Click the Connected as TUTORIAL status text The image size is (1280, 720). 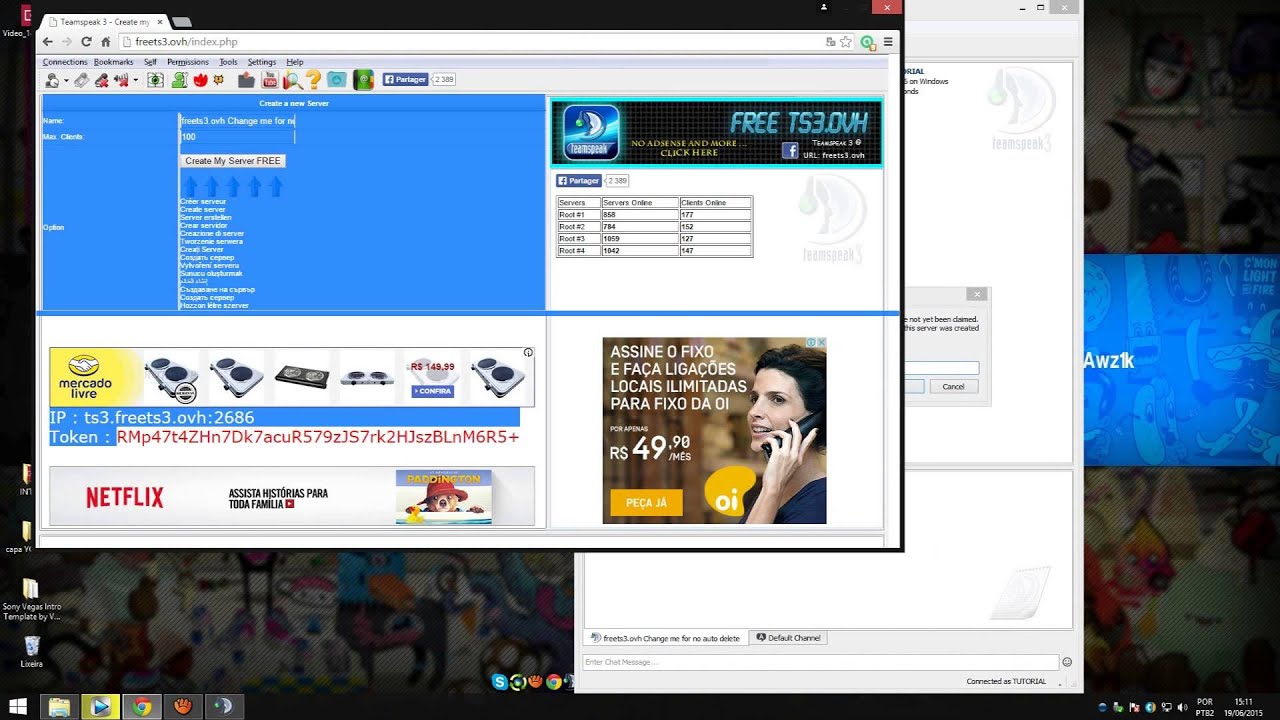click(x=1006, y=682)
